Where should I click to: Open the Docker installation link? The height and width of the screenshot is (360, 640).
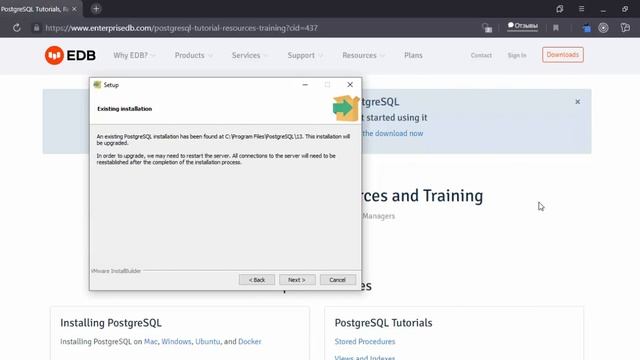pyautogui.click(x=249, y=341)
